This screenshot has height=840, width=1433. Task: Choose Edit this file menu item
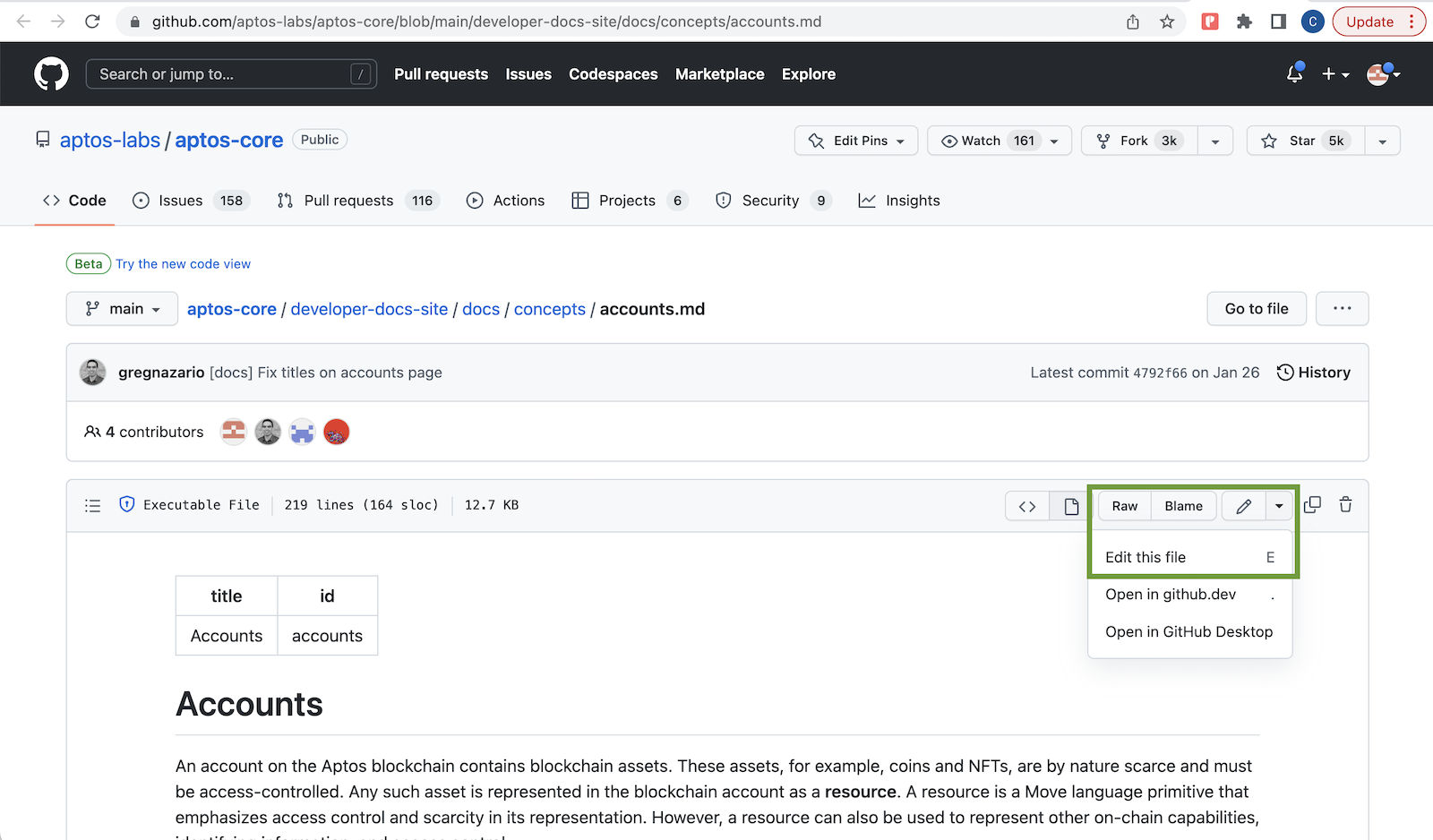pos(1189,557)
